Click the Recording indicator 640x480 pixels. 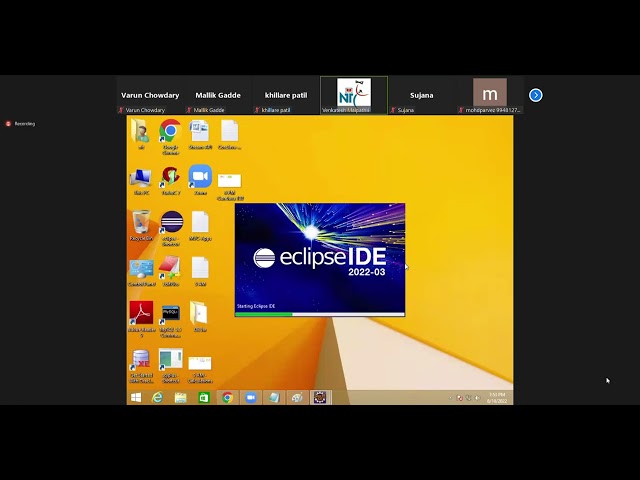pos(20,123)
